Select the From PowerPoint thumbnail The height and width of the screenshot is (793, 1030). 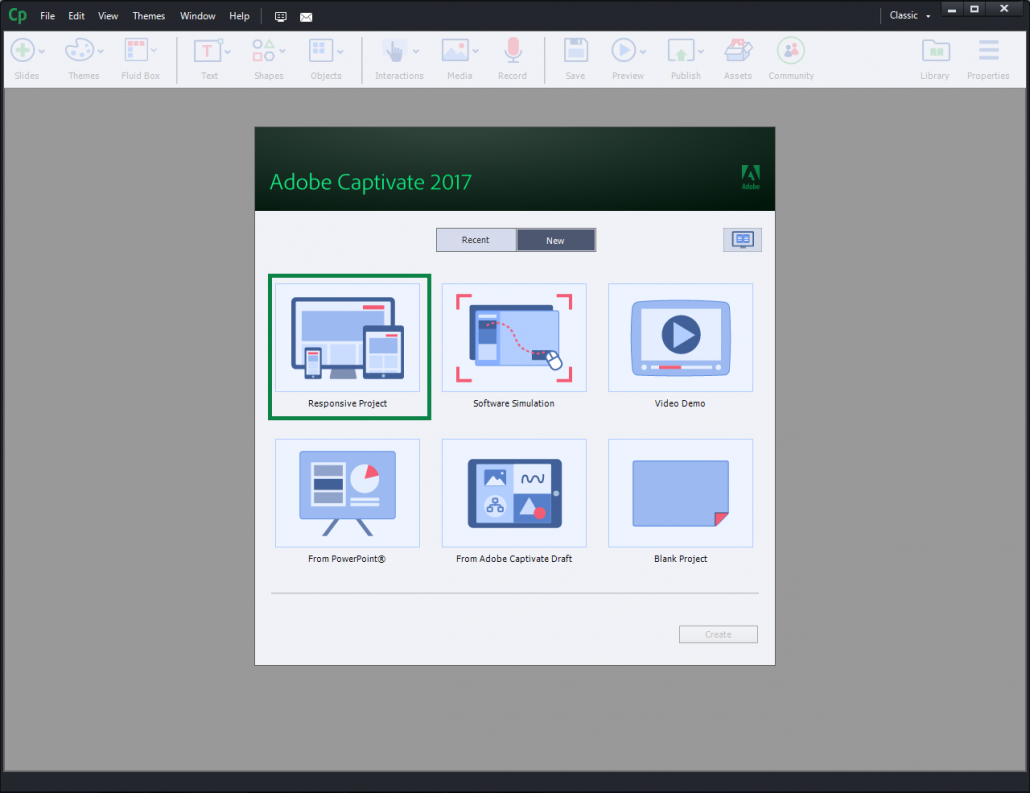(x=347, y=493)
